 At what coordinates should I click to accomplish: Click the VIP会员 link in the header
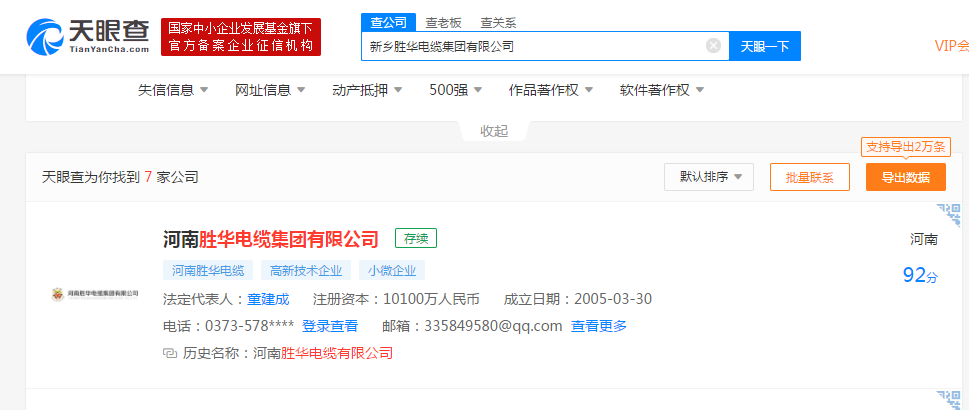pos(951,46)
